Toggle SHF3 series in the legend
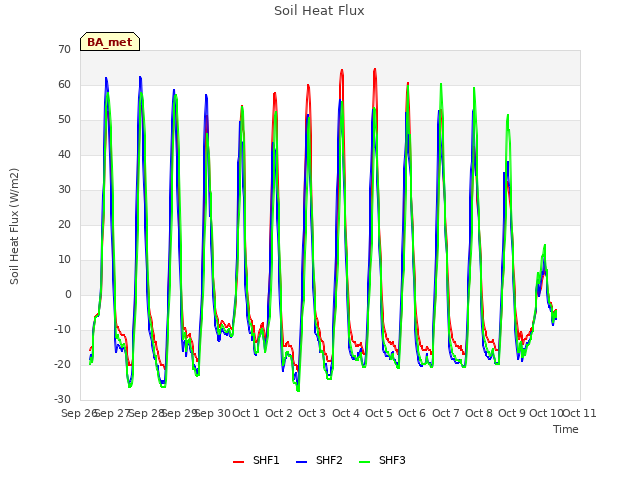Image resolution: width=640 pixels, height=480 pixels. pos(382,460)
